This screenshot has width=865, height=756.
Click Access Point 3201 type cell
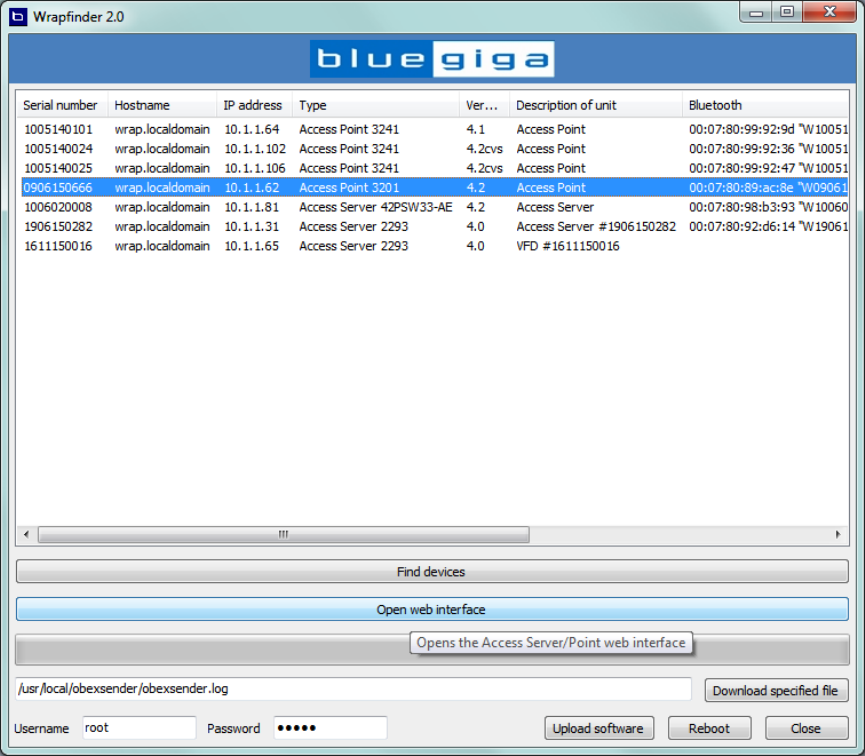click(349, 188)
